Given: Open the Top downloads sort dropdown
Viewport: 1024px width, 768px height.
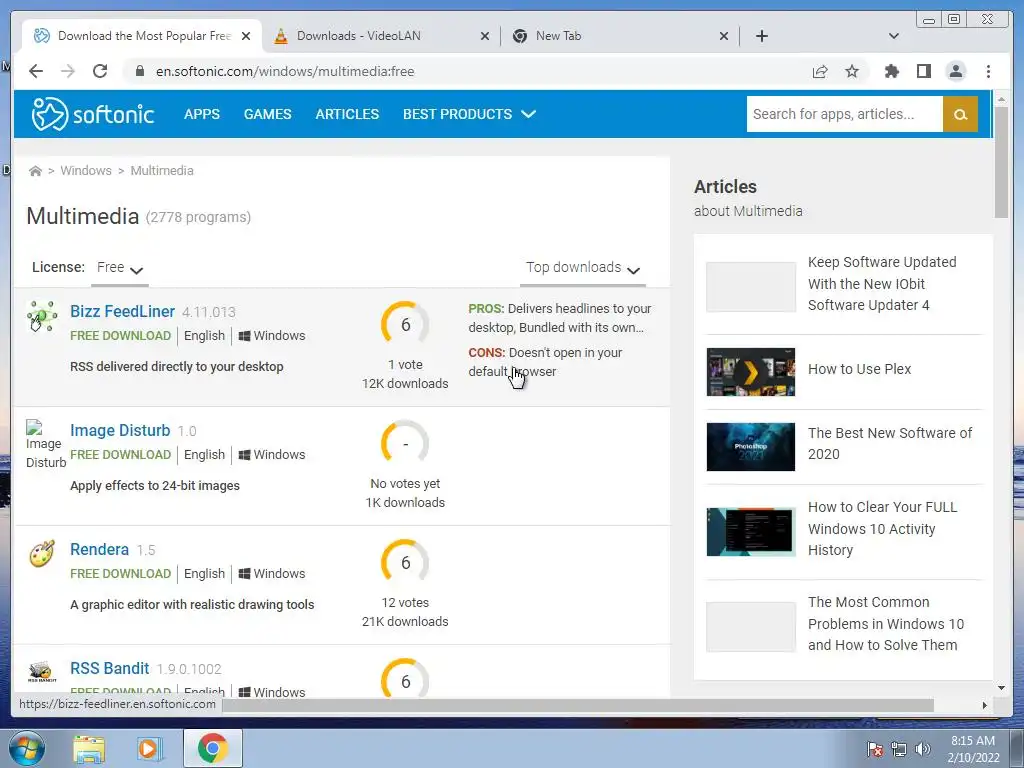Looking at the screenshot, I should 583,268.
